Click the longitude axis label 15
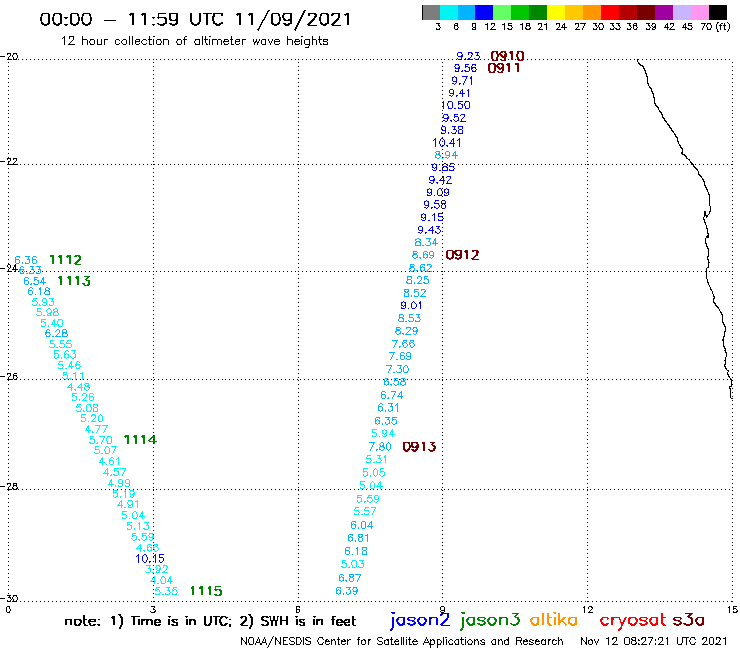This screenshot has width=740, height=650. [x=732, y=610]
